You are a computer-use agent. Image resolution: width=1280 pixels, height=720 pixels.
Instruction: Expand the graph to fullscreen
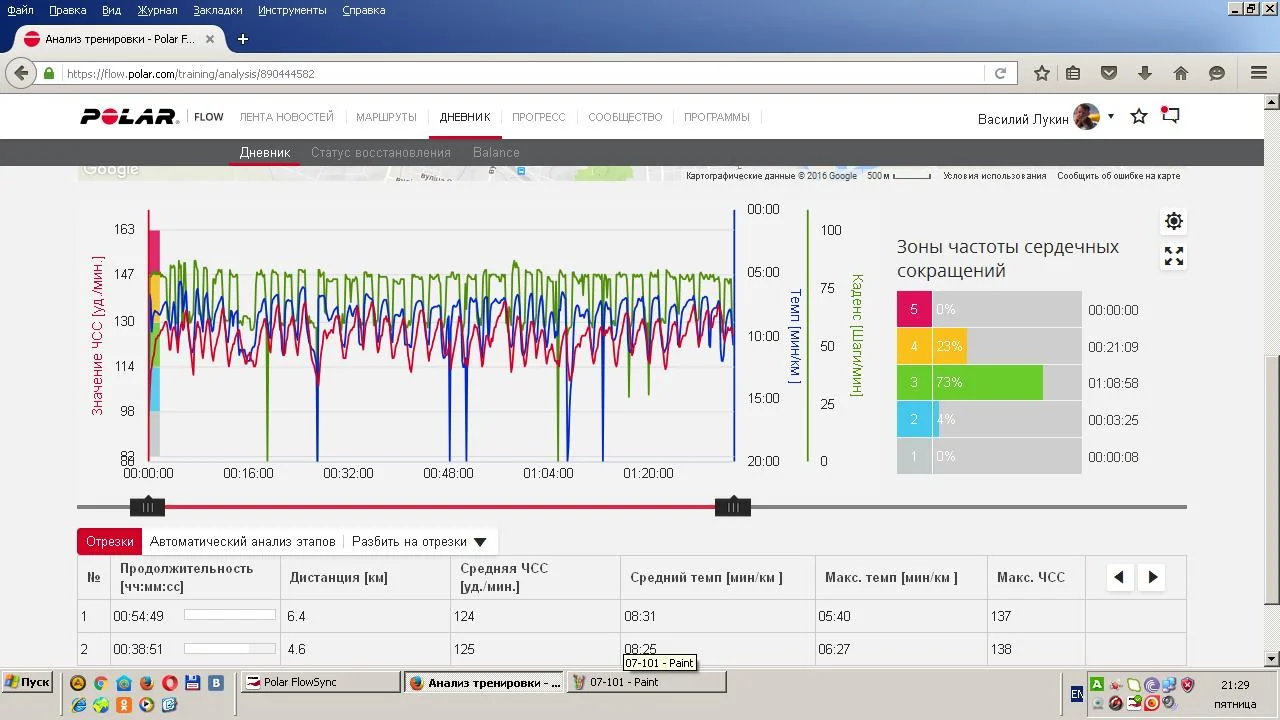[x=1174, y=257]
